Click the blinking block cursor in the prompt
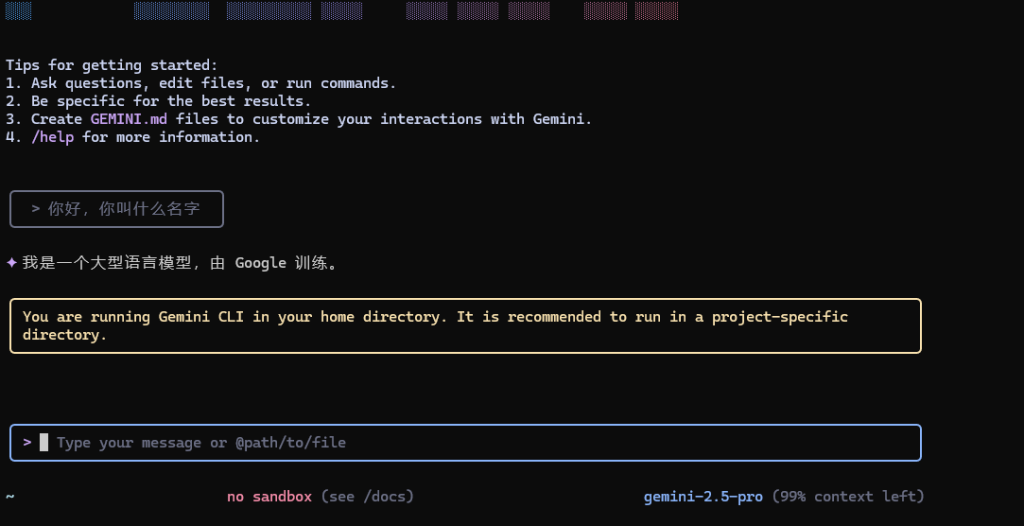Viewport: 1024px width, 526px height. pos(44,442)
